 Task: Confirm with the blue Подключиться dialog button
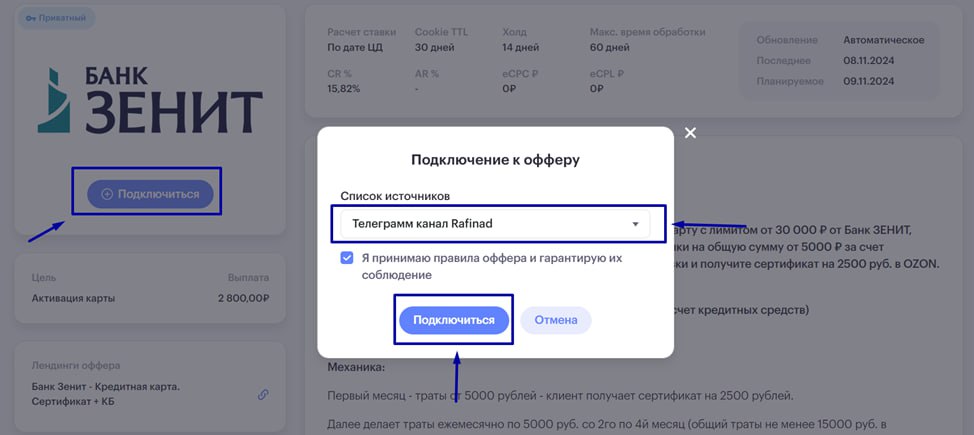coord(454,320)
